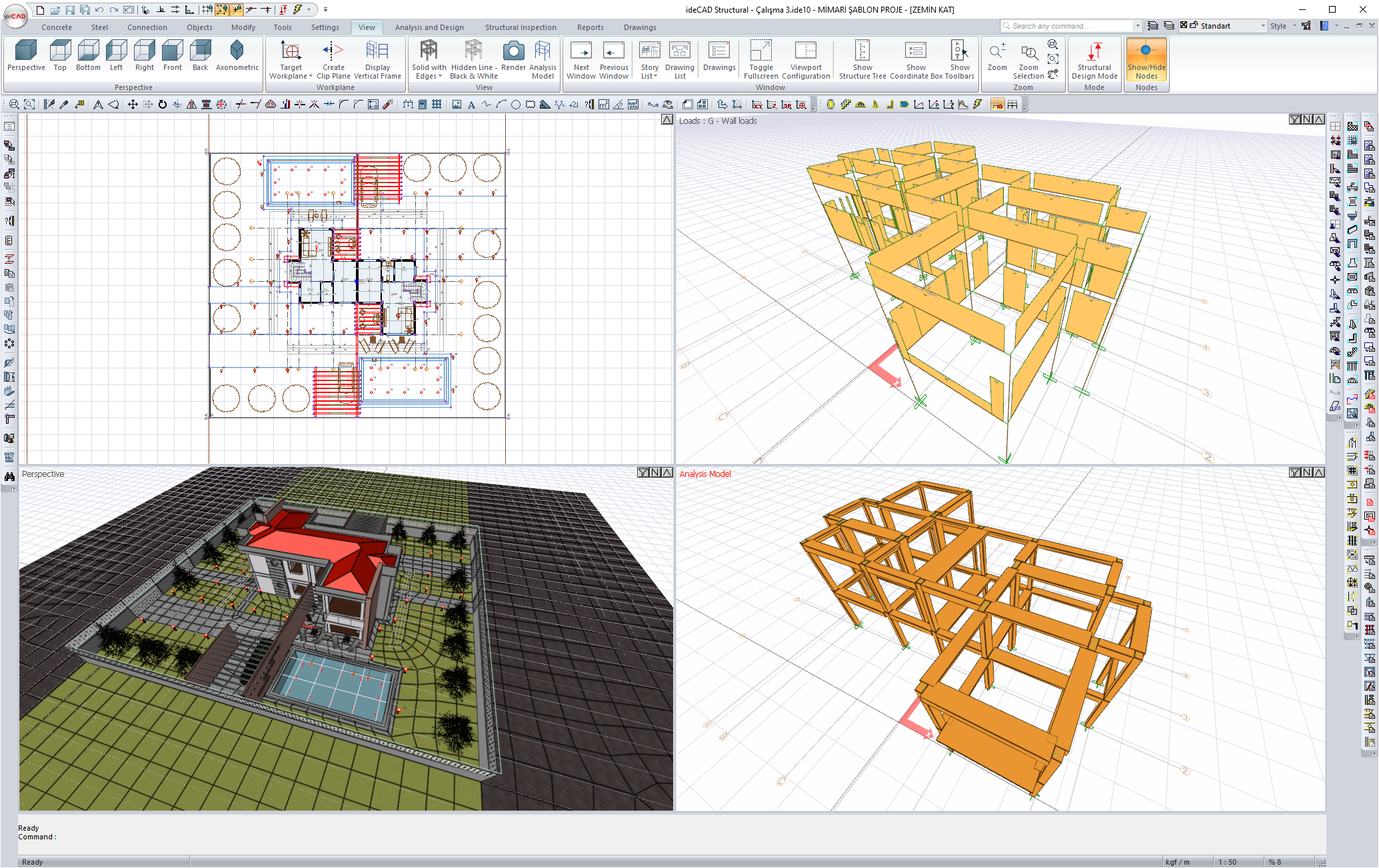Toggle the Show/Hide Nodes button
This screenshot has height=868, width=1379.
(1146, 60)
